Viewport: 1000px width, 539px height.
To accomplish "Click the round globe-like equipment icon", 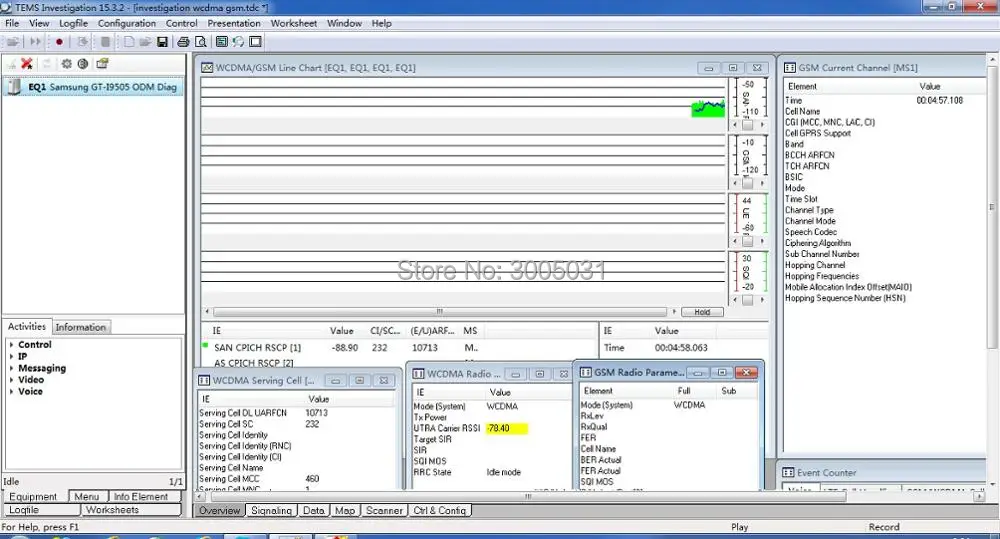I will 83,64.
